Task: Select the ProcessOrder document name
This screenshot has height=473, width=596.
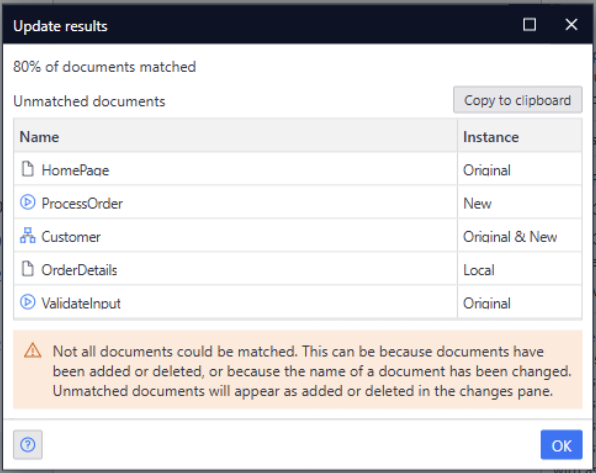Action: (x=82, y=203)
